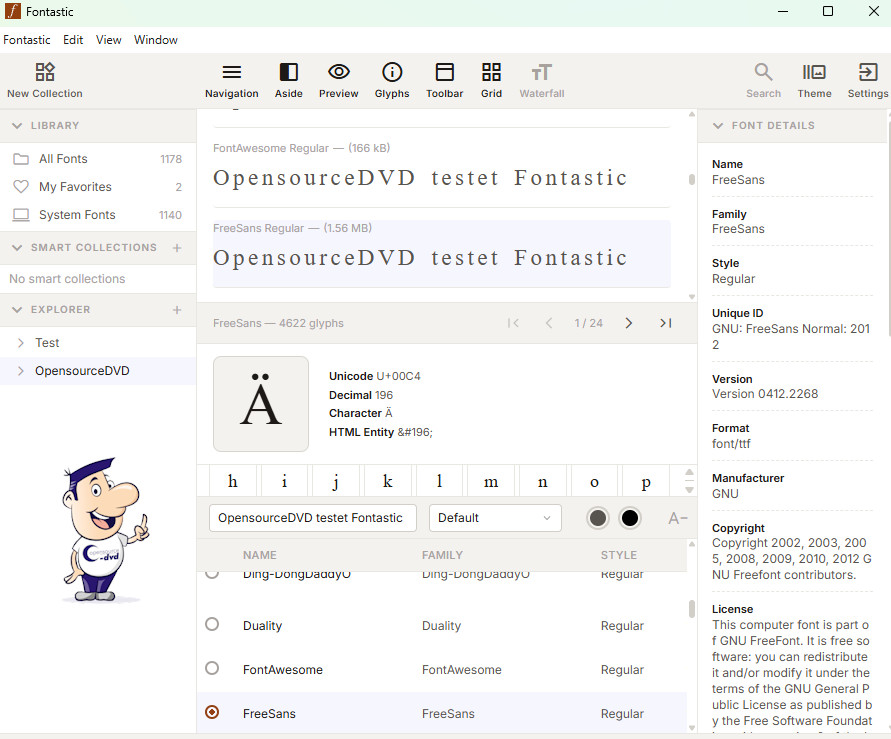Open Settings from the toolbar
This screenshot has width=891, height=739.
(x=867, y=72)
